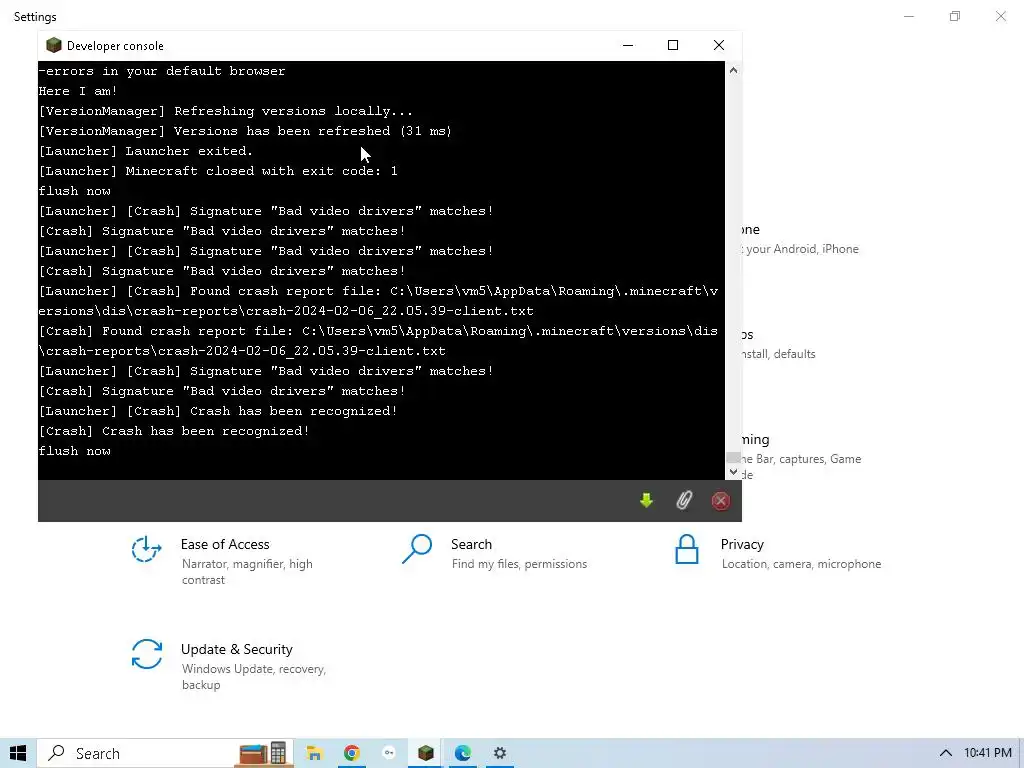Click 'Narrator, magnifier, high contrast' description text

247,571
